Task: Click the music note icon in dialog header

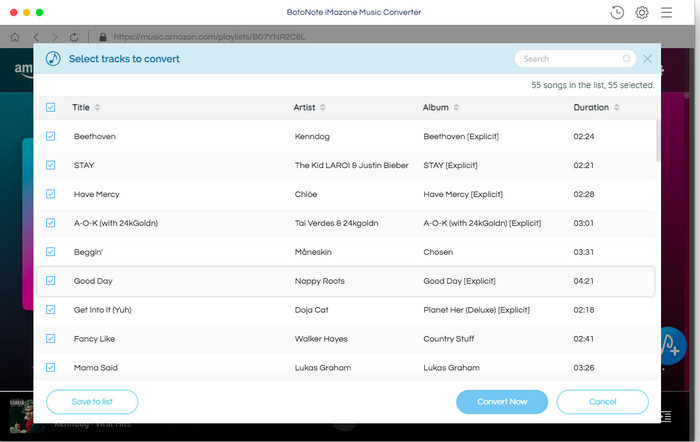Action: 53,58
